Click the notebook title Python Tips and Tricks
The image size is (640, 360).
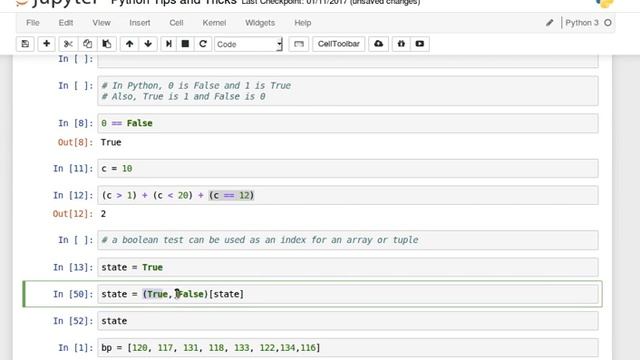174,2
